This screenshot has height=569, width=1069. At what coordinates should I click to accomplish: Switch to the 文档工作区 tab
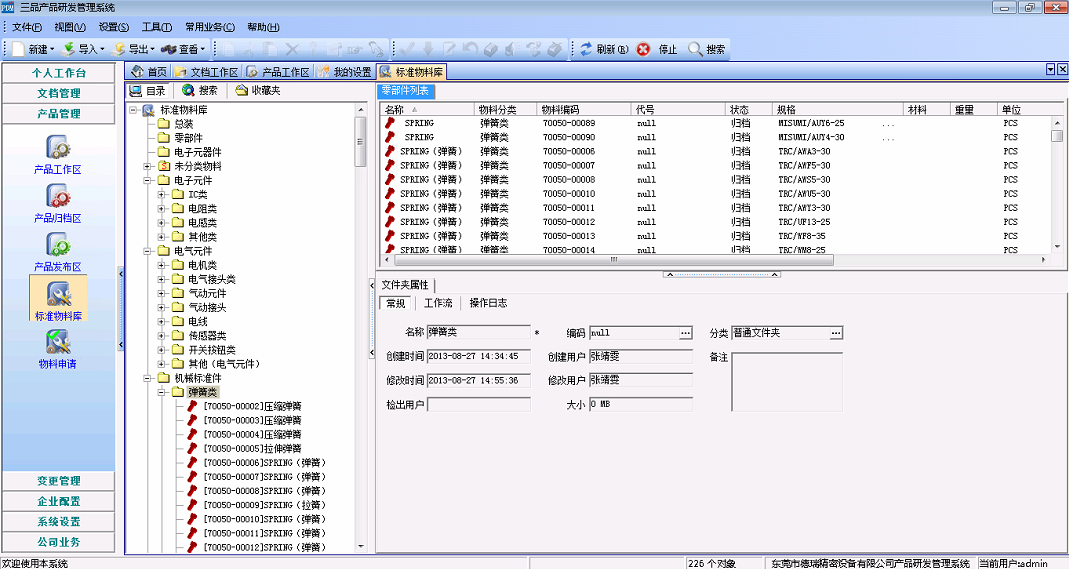(207, 72)
